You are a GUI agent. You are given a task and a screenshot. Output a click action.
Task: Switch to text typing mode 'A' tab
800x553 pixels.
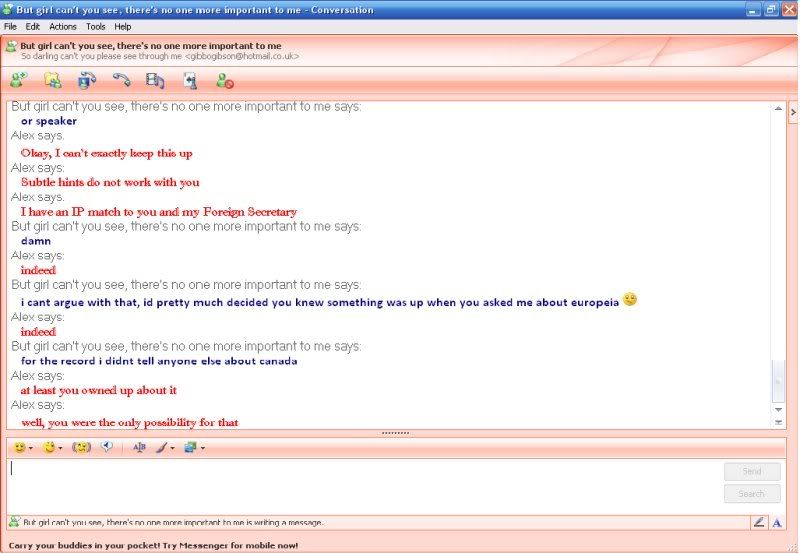[x=777, y=522]
